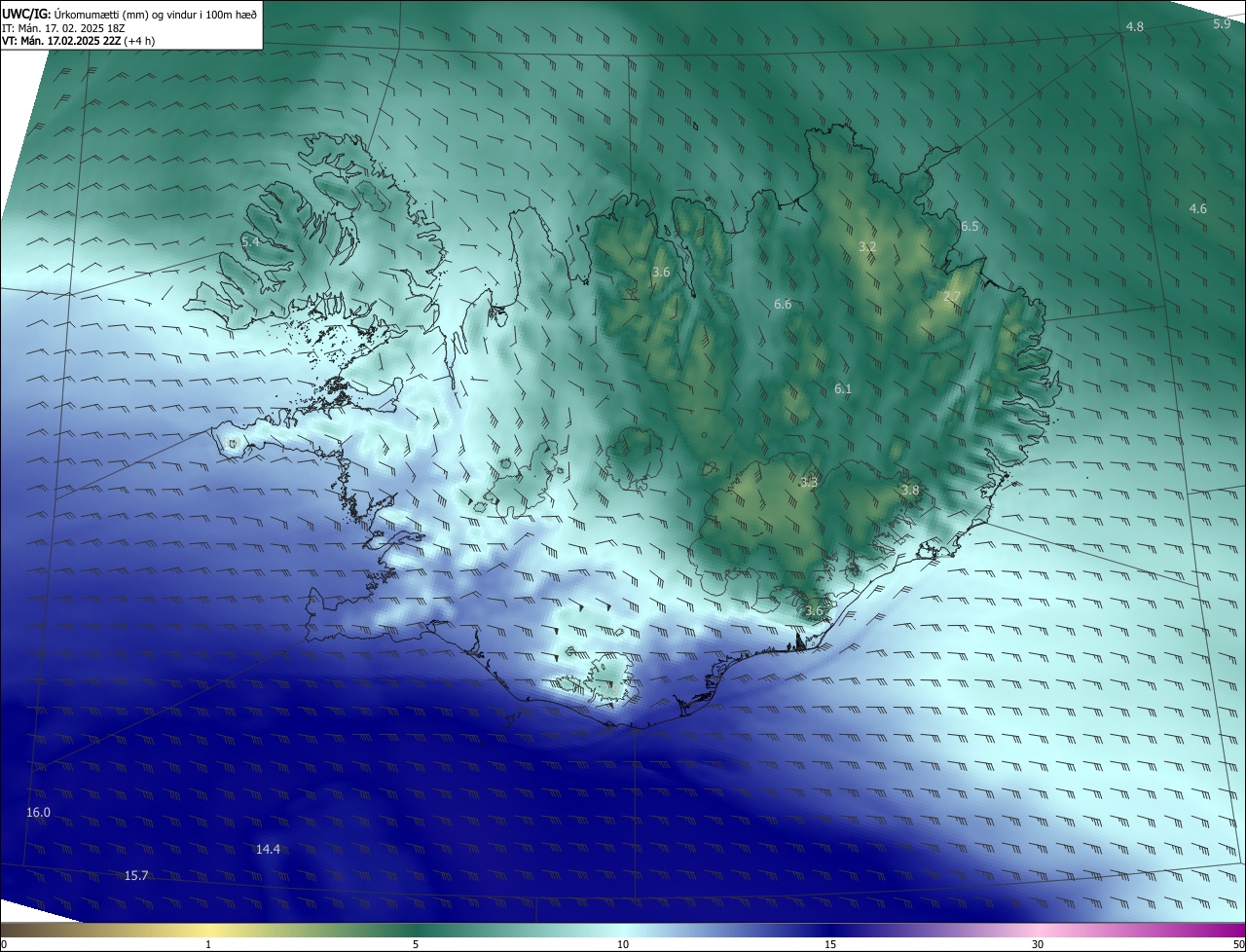
Task: Click the 30 tick label on the color scale
Action: pos(1038,944)
